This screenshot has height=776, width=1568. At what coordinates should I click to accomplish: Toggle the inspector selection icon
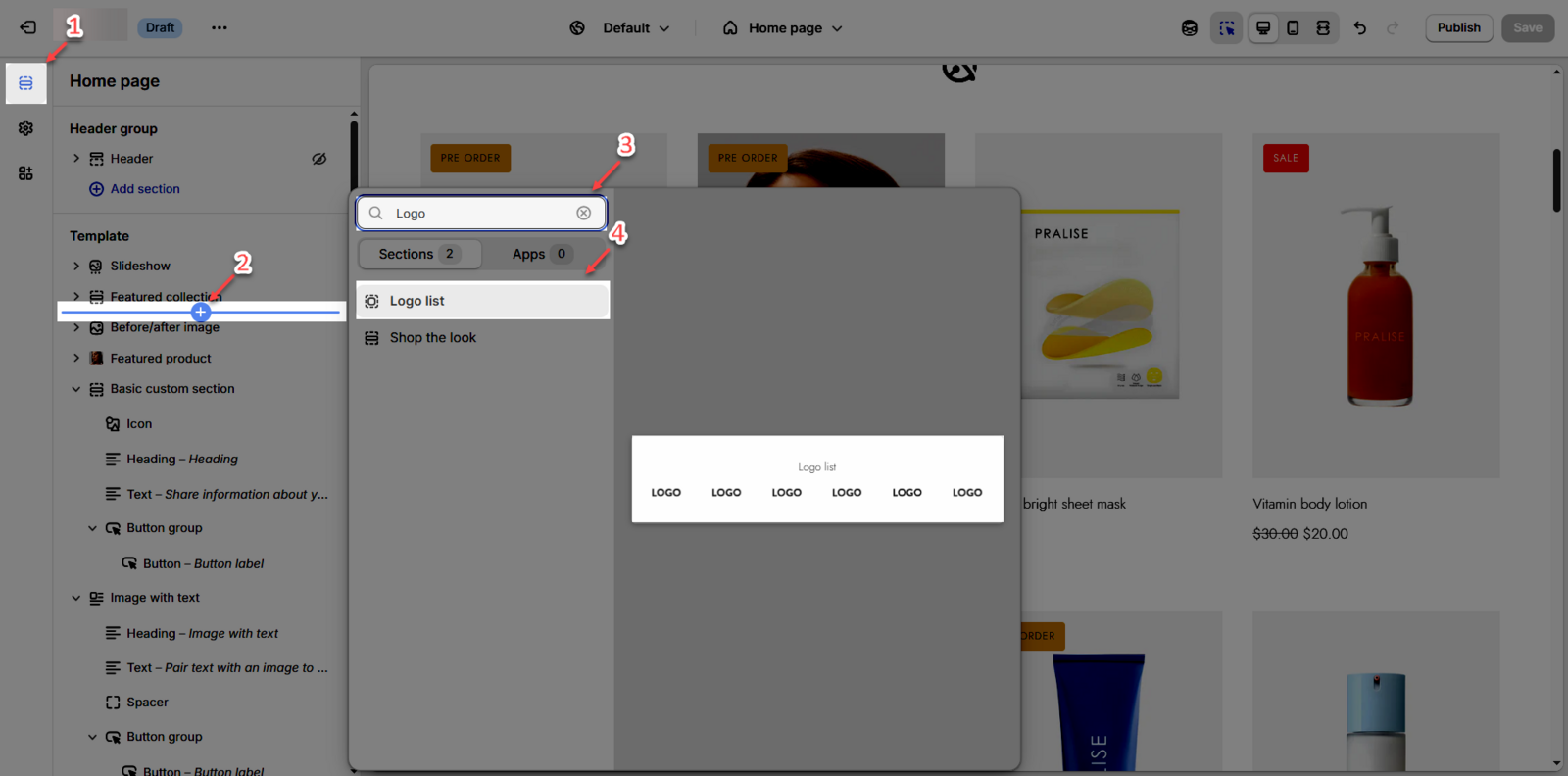[1226, 27]
